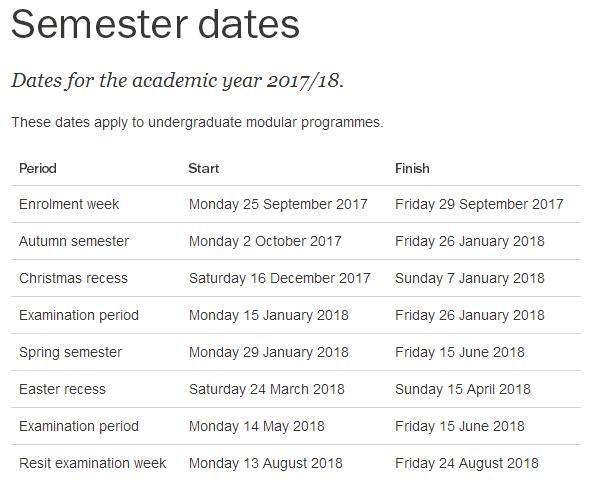The image size is (589, 494).
Task: Click the Christmas recess row label
Action: pyautogui.click(x=73, y=278)
